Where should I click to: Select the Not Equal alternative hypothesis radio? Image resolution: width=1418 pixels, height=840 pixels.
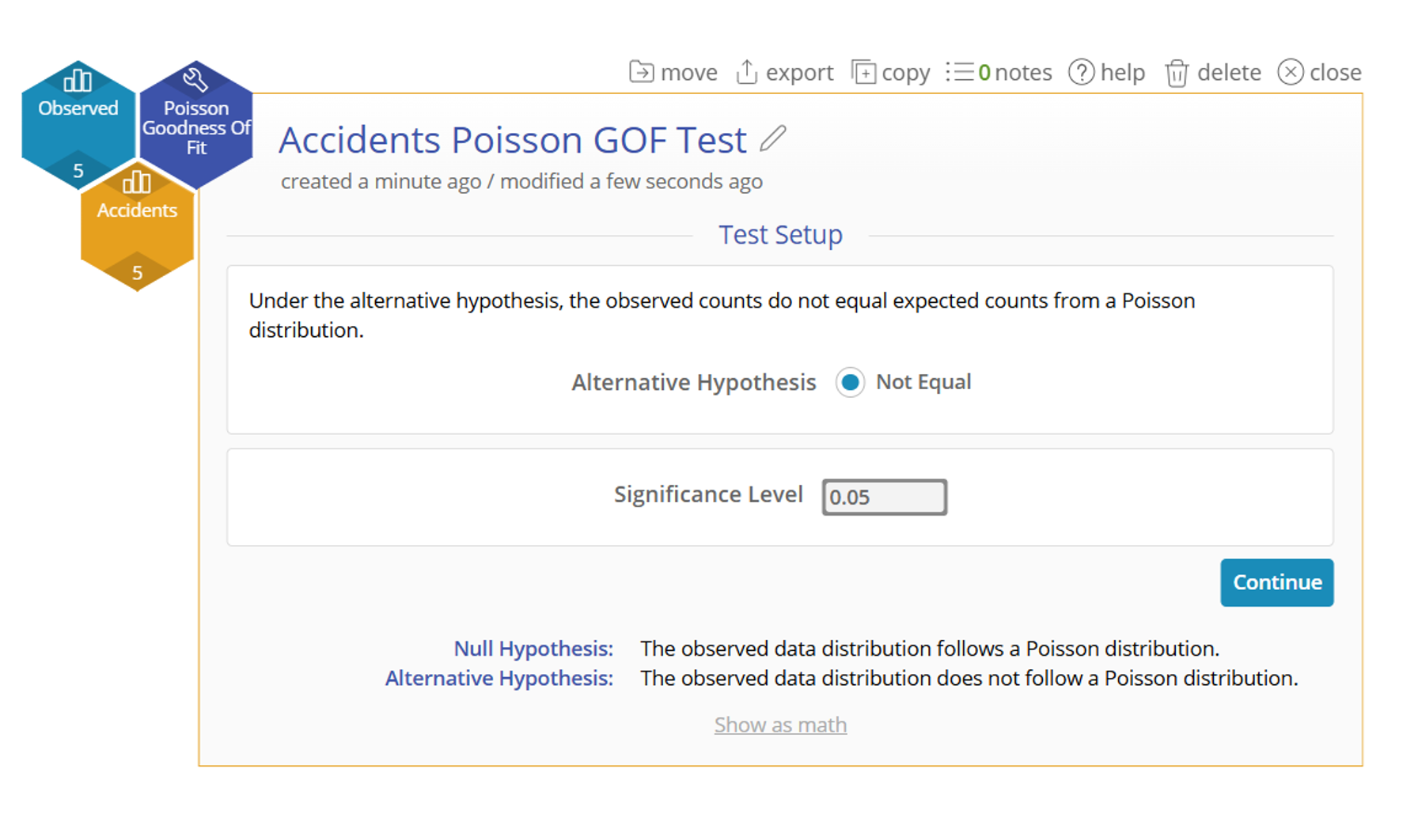click(850, 382)
